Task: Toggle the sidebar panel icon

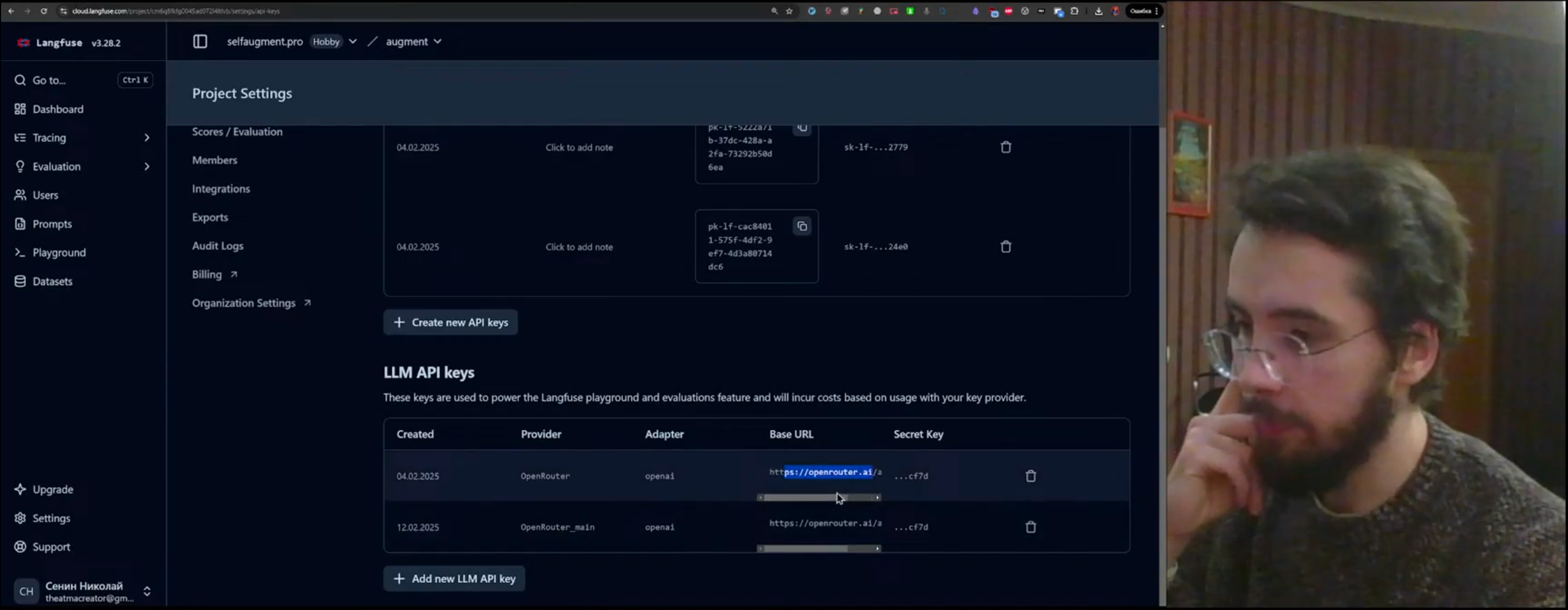Action: point(199,41)
